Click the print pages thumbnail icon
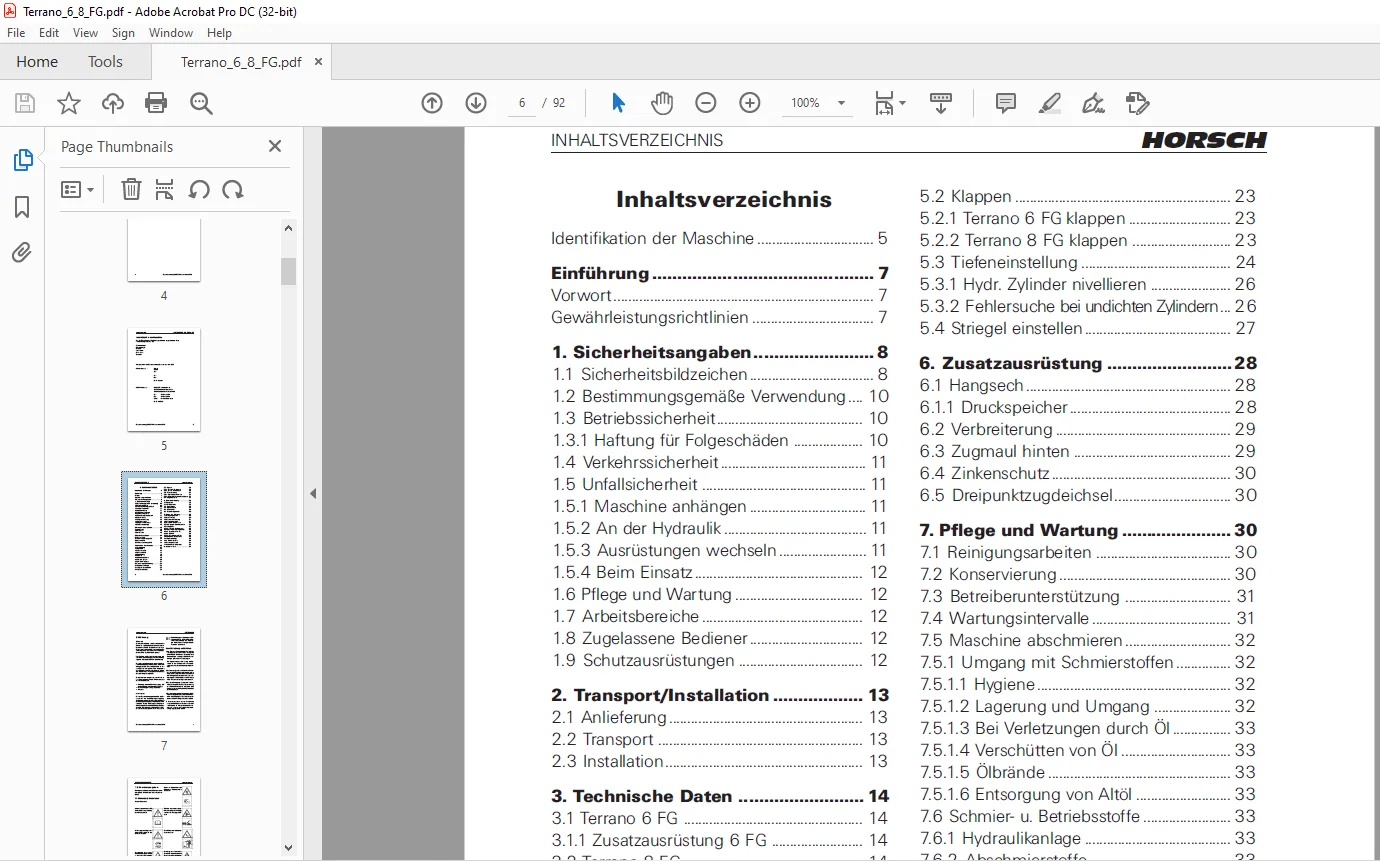1380x861 pixels. pyautogui.click(x=165, y=189)
